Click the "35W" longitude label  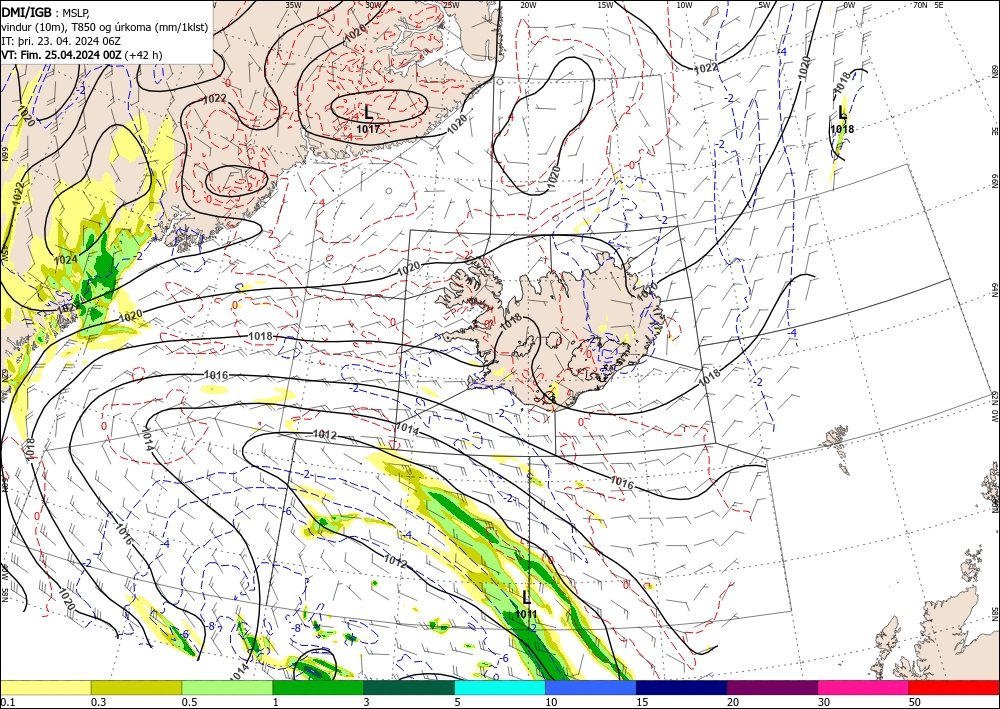point(293,5)
